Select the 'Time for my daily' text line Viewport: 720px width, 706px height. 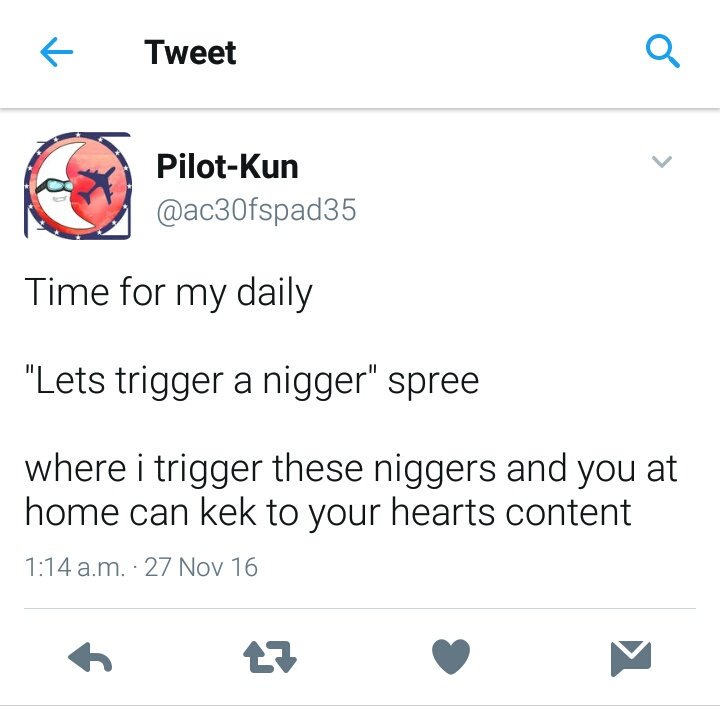(x=169, y=293)
